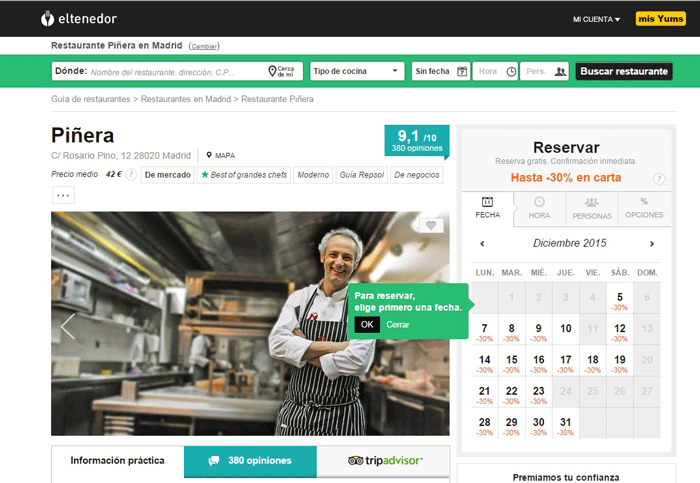Click the heart favorite icon on photo
This screenshot has height=483, width=700.
click(x=431, y=226)
